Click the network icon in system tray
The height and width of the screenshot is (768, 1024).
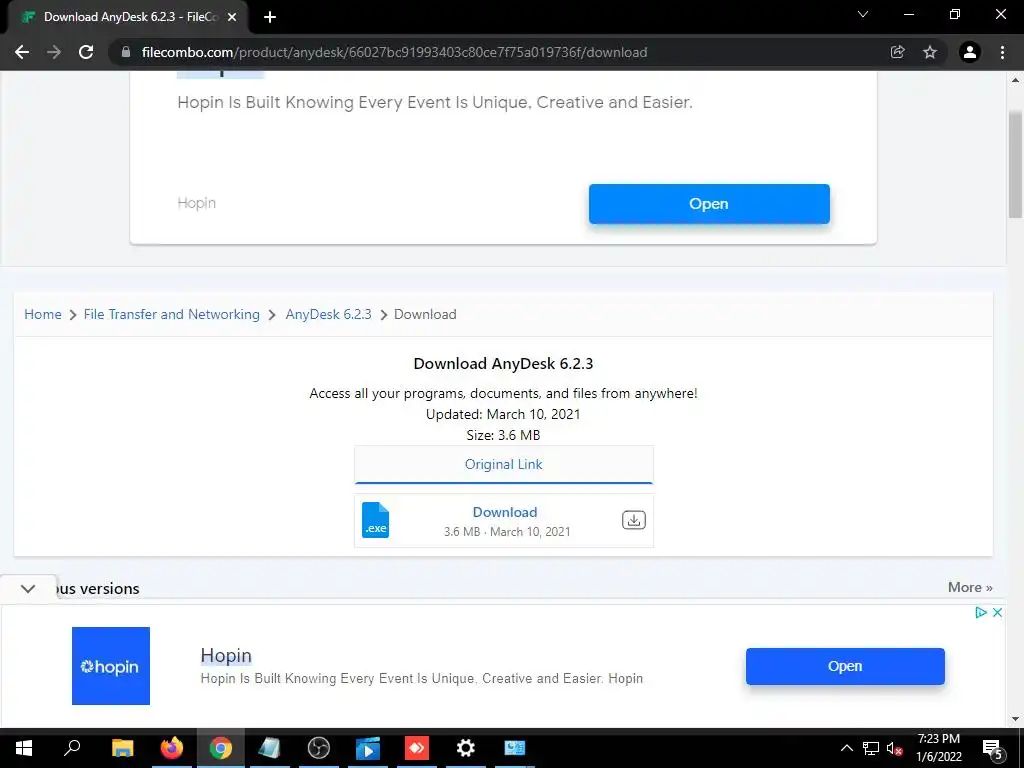871,748
